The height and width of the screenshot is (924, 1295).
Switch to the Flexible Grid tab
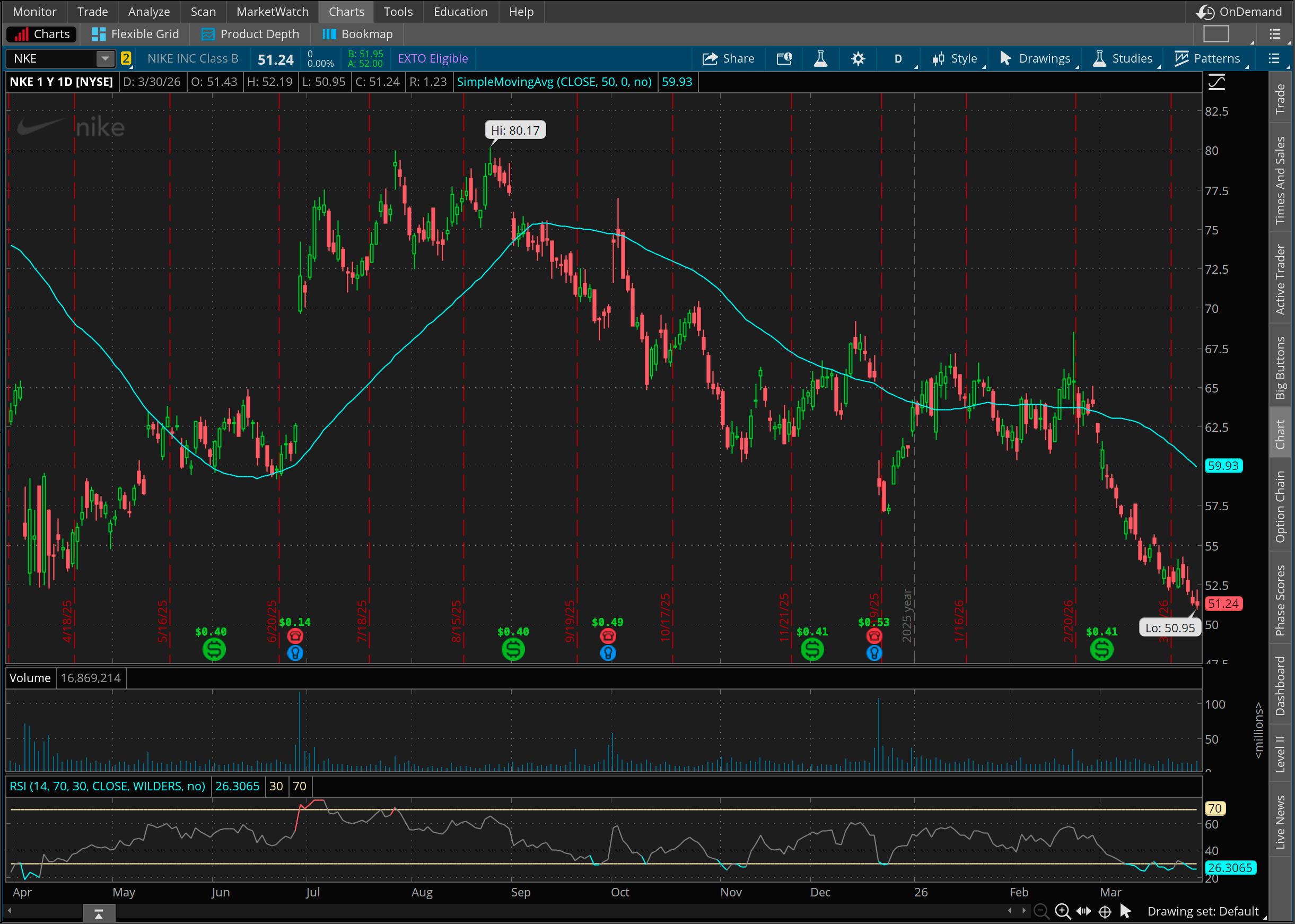point(135,34)
